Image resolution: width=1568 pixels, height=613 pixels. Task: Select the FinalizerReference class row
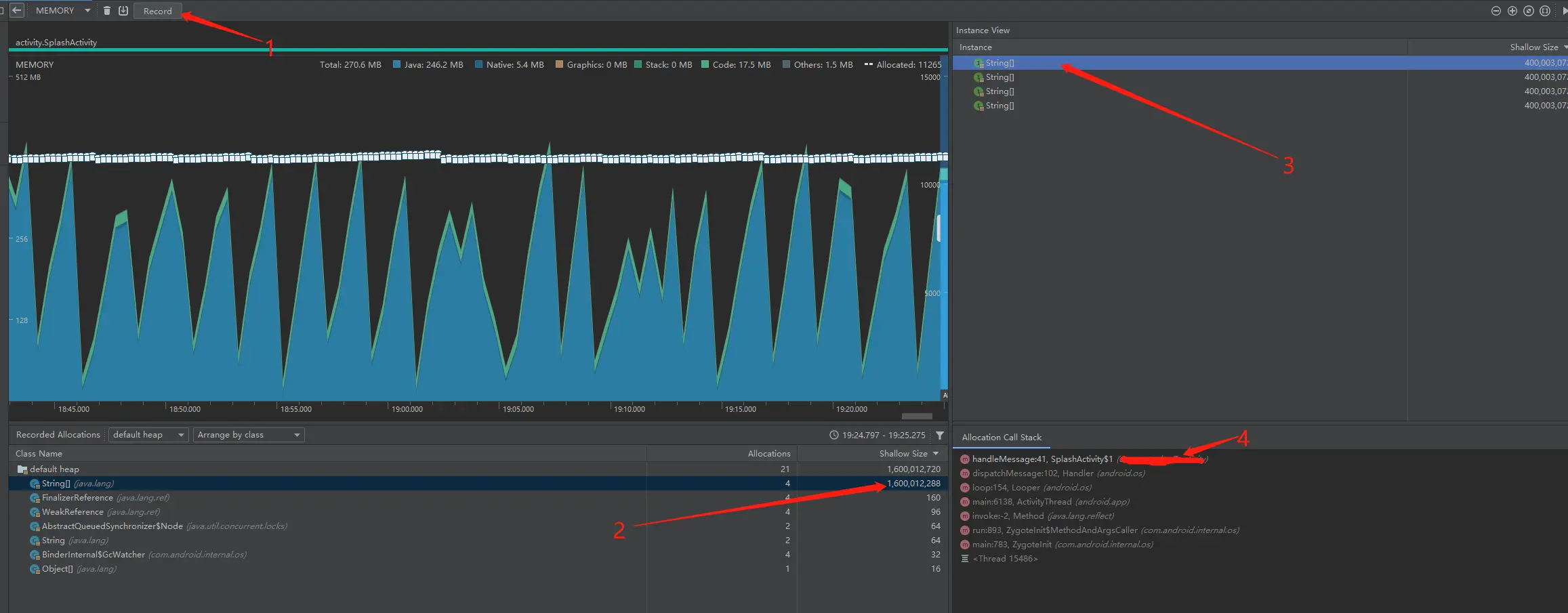[478, 498]
